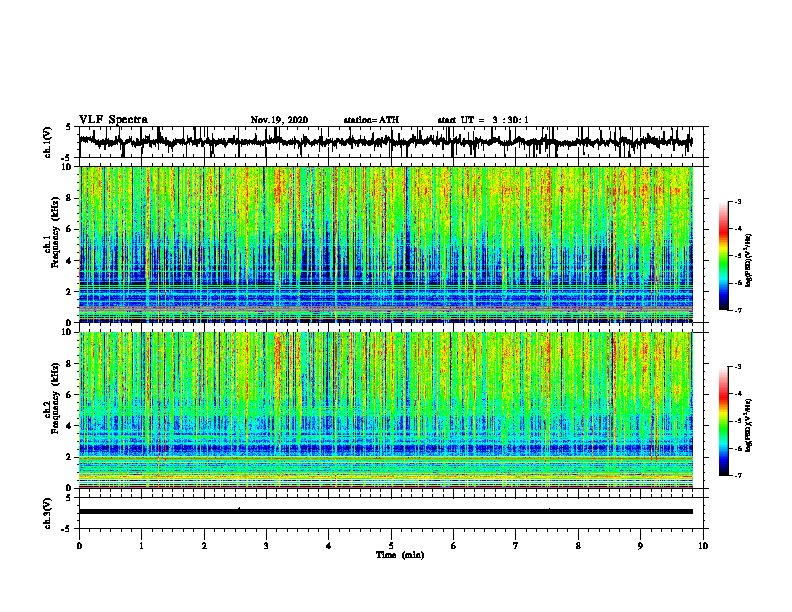This screenshot has width=792, height=612.
Task: Click the ch.2 colorbar log(PSD) label
Action: (x=749, y=425)
